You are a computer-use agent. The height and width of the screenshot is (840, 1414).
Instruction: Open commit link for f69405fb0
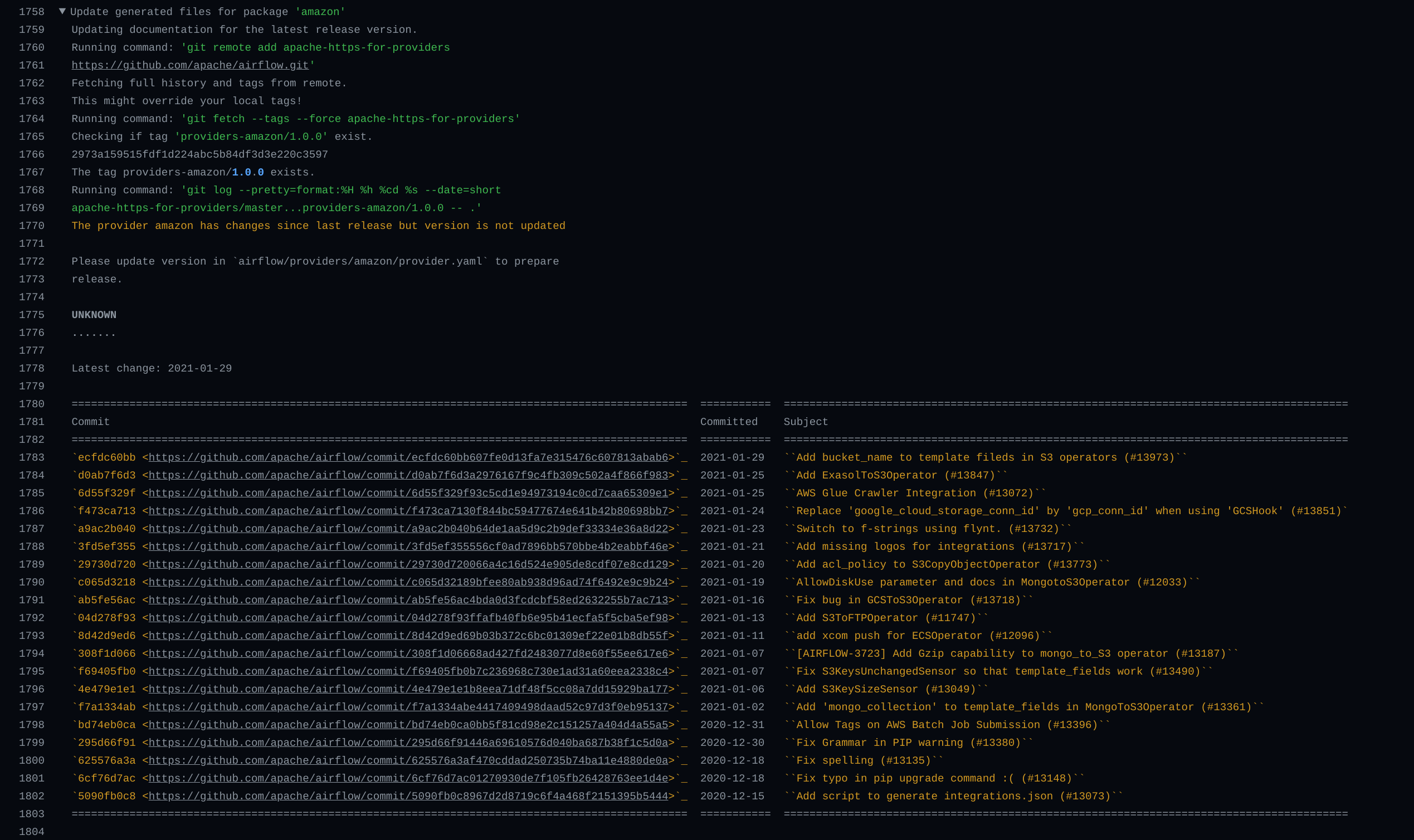pyautogui.click(x=408, y=671)
